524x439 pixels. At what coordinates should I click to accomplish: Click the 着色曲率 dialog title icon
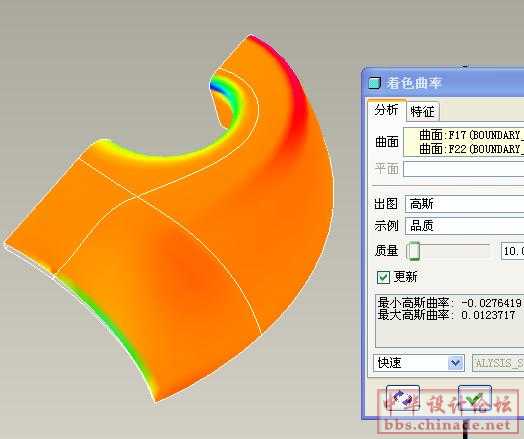click(x=374, y=83)
